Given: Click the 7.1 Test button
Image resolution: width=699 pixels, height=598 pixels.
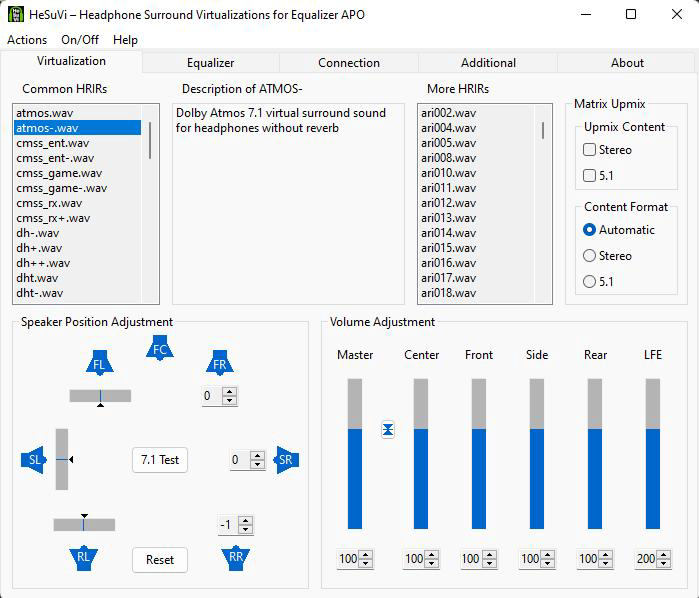Looking at the screenshot, I should 160,460.
